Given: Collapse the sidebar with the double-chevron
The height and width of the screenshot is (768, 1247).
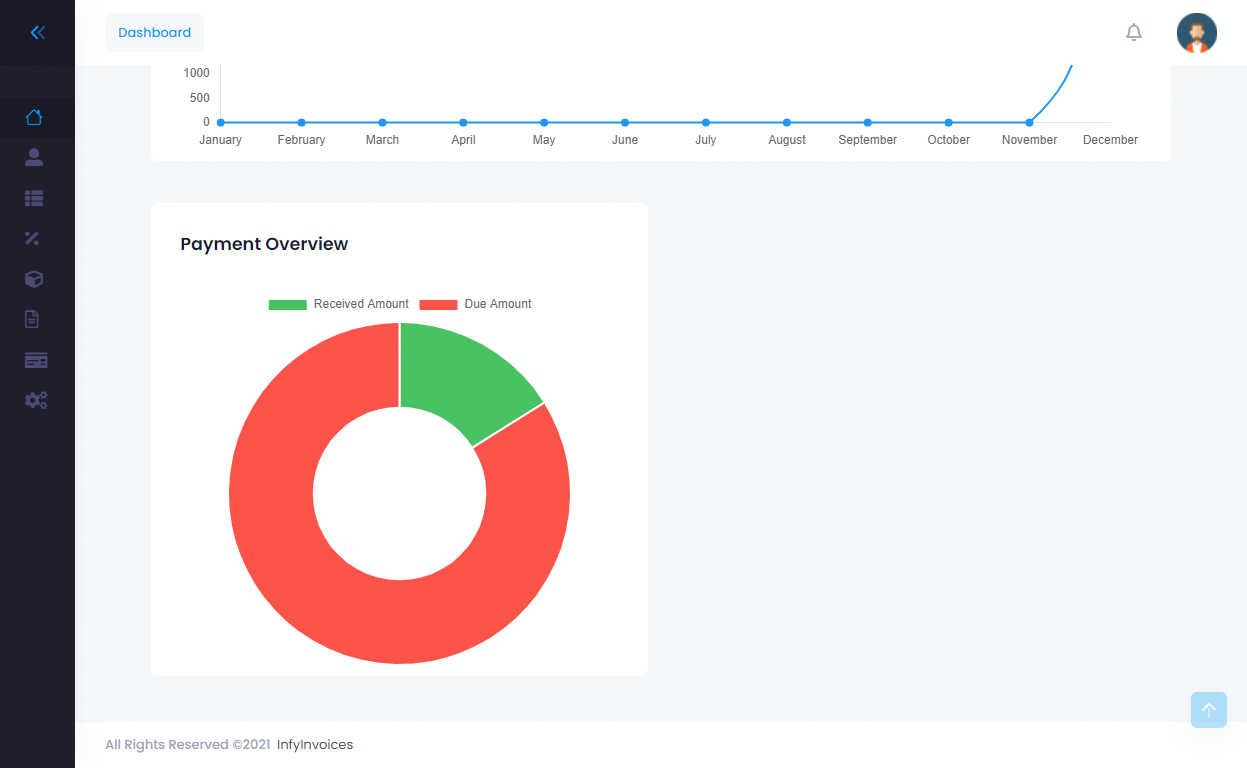Looking at the screenshot, I should click(x=37, y=32).
